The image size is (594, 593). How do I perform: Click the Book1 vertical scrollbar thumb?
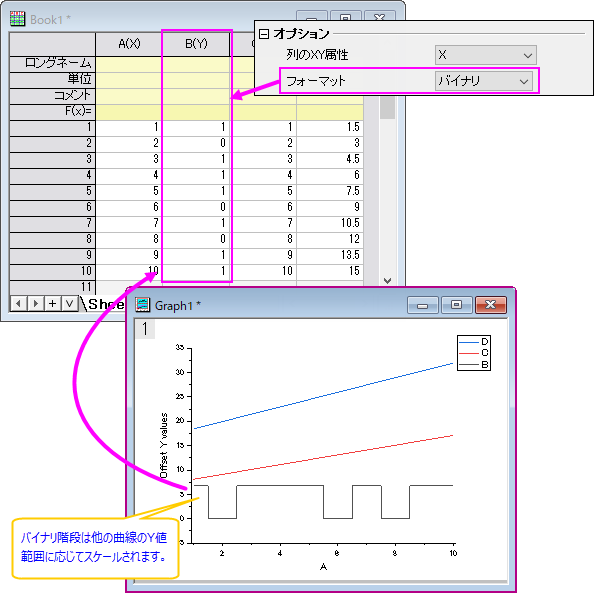click(x=387, y=108)
